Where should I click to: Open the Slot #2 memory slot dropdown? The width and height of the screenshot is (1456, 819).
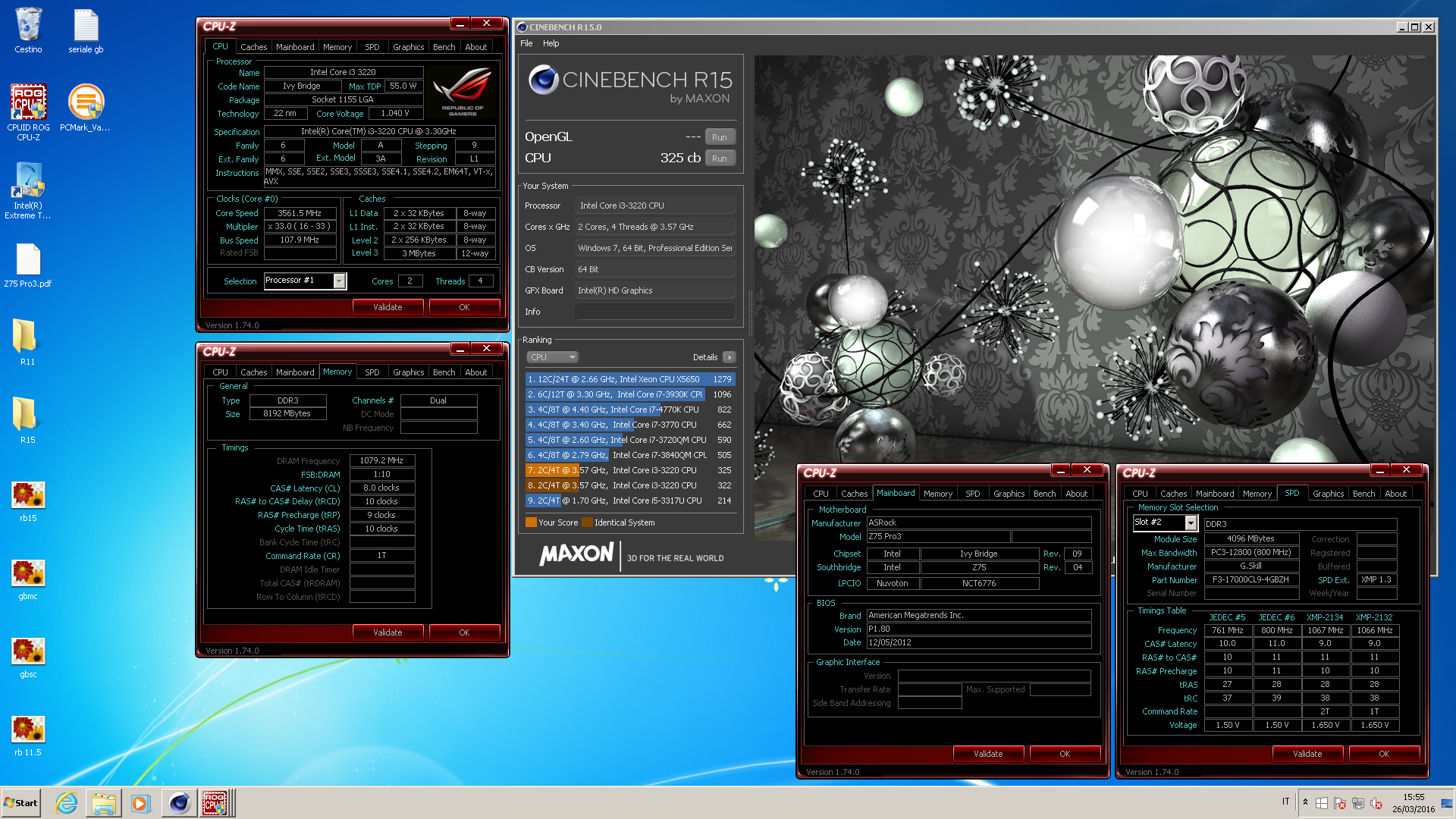[1191, 523]
